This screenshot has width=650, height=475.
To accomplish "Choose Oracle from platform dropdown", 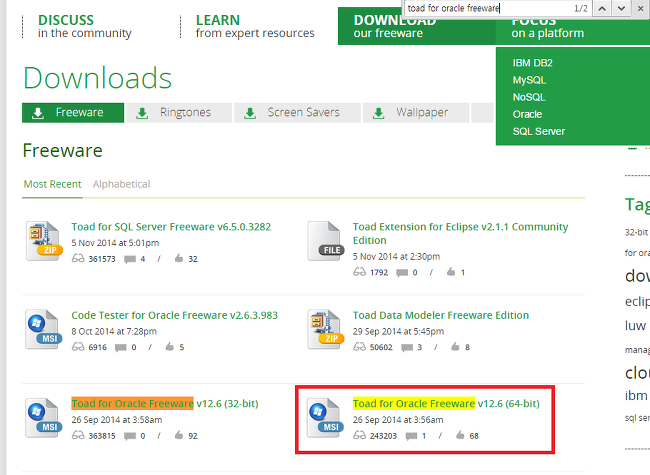I will pyautogui.click(x=527, y=114).
